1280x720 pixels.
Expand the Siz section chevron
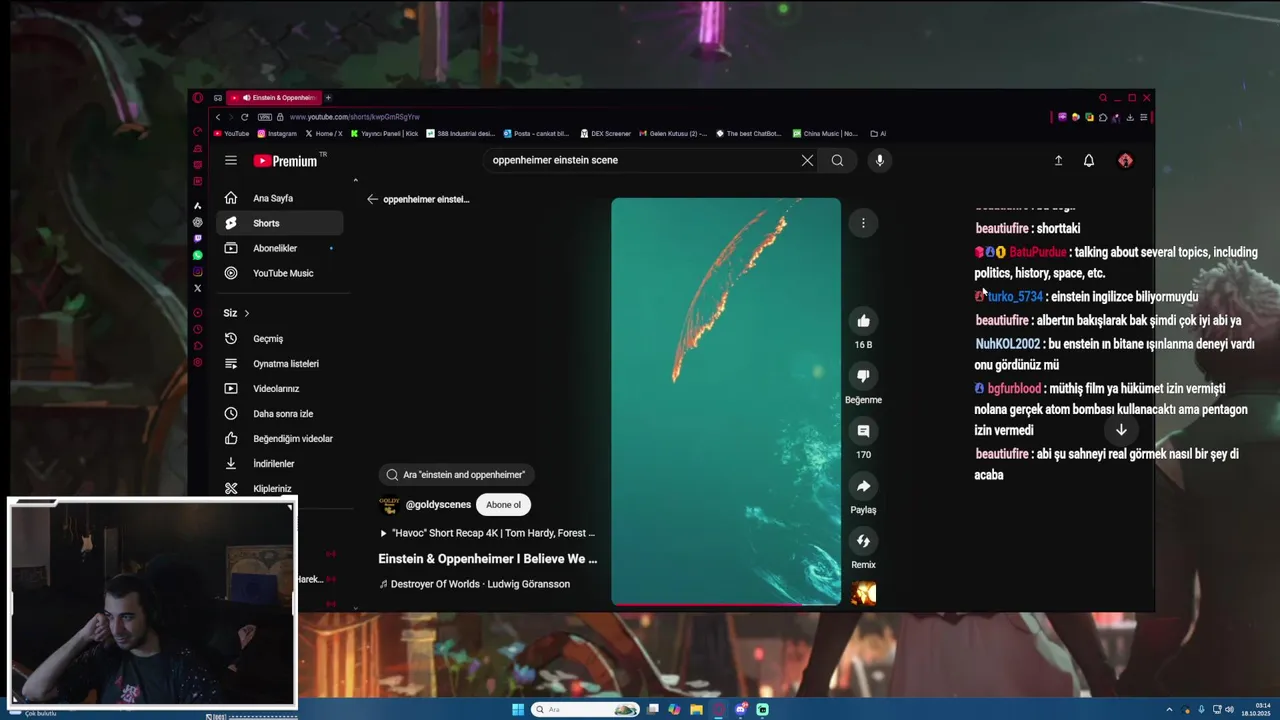point(246,313)
